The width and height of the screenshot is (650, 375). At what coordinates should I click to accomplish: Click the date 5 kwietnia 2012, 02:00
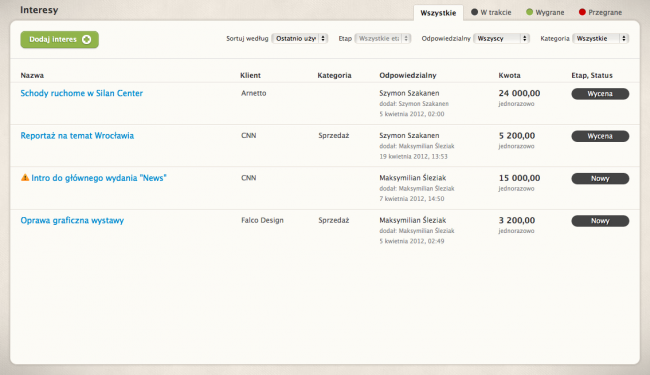click(x=412, y=114)
